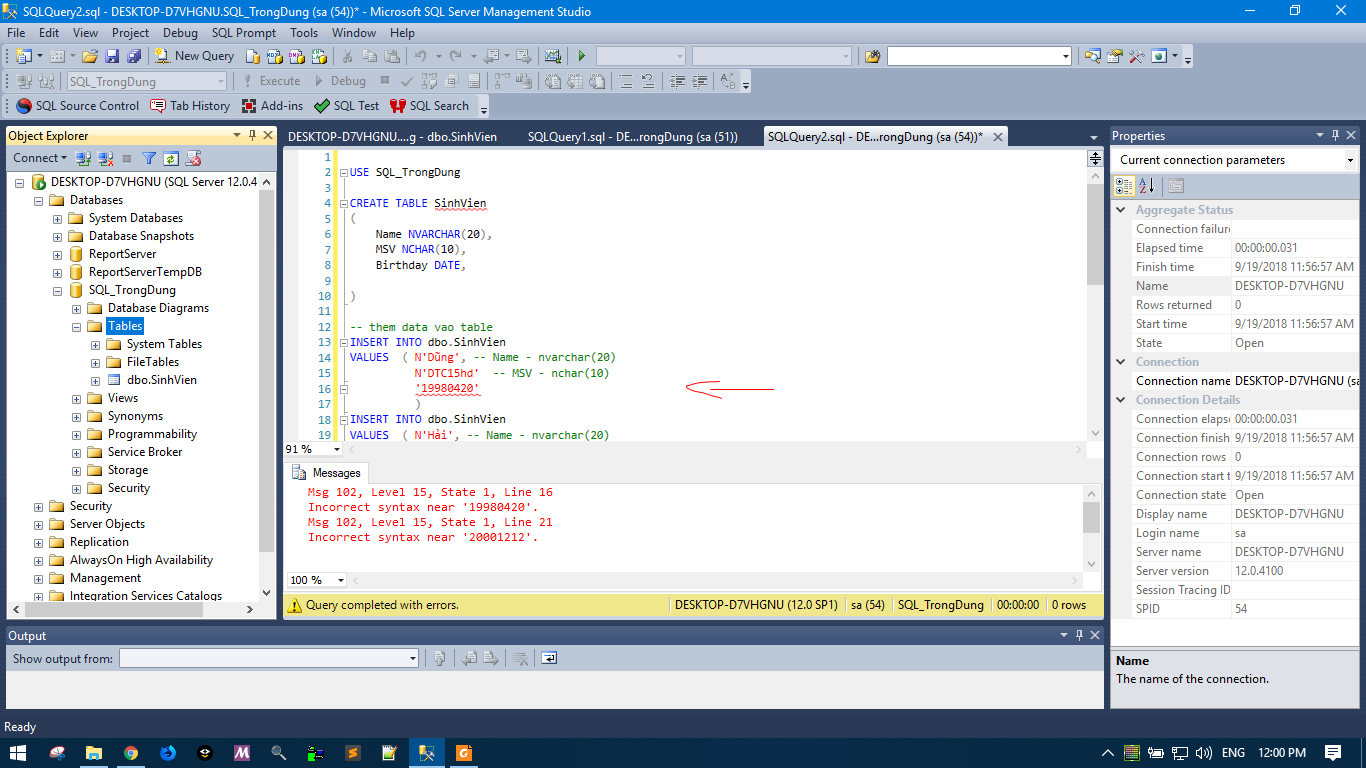Click the Database Engine Query icon
Viewport: 1366px width, 768px height.
251,56
